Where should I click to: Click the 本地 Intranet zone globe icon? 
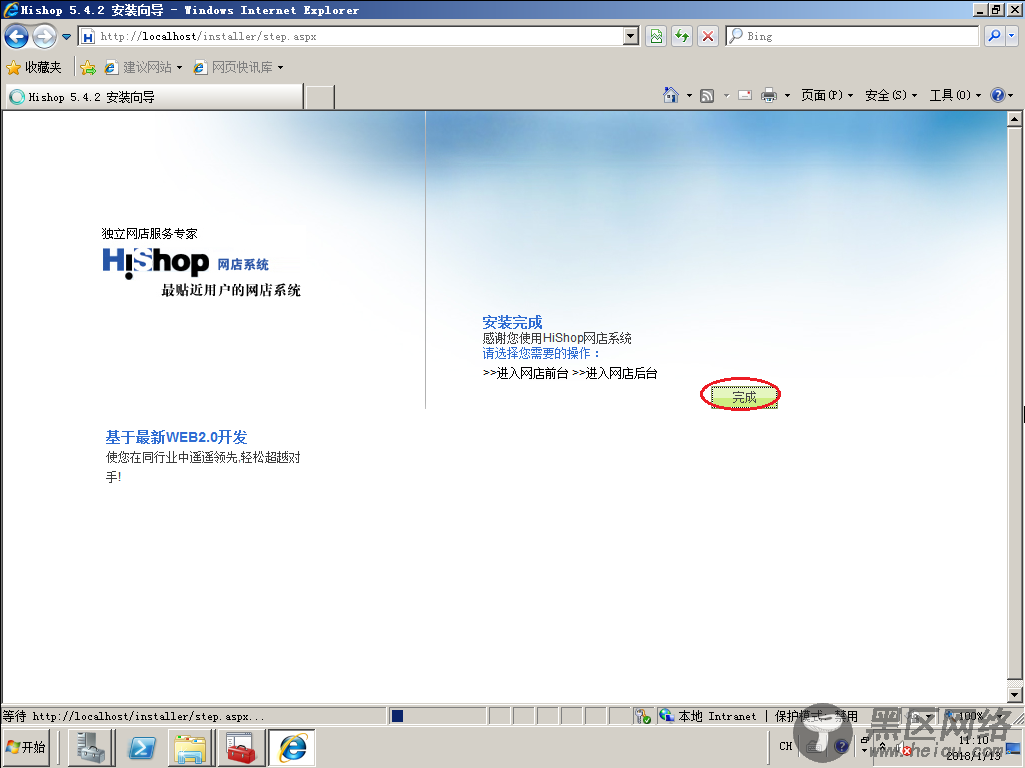point(666,716)
